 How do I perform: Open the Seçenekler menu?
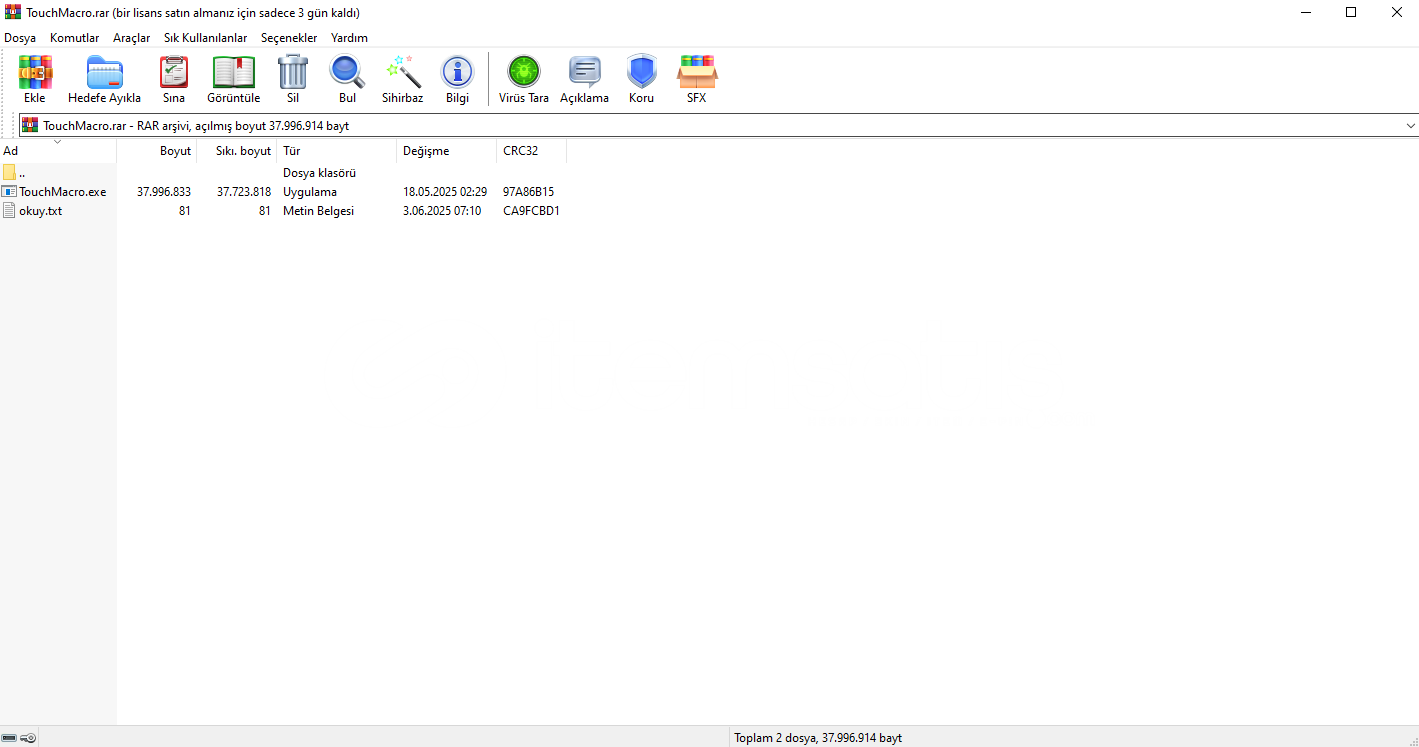point(289,38)
